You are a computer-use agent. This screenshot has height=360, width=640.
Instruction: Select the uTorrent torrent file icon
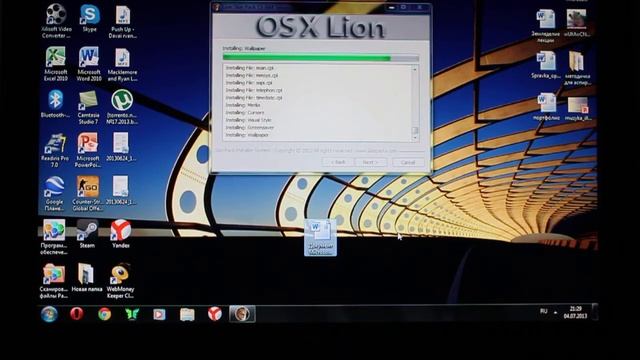[x=122, y=107]
